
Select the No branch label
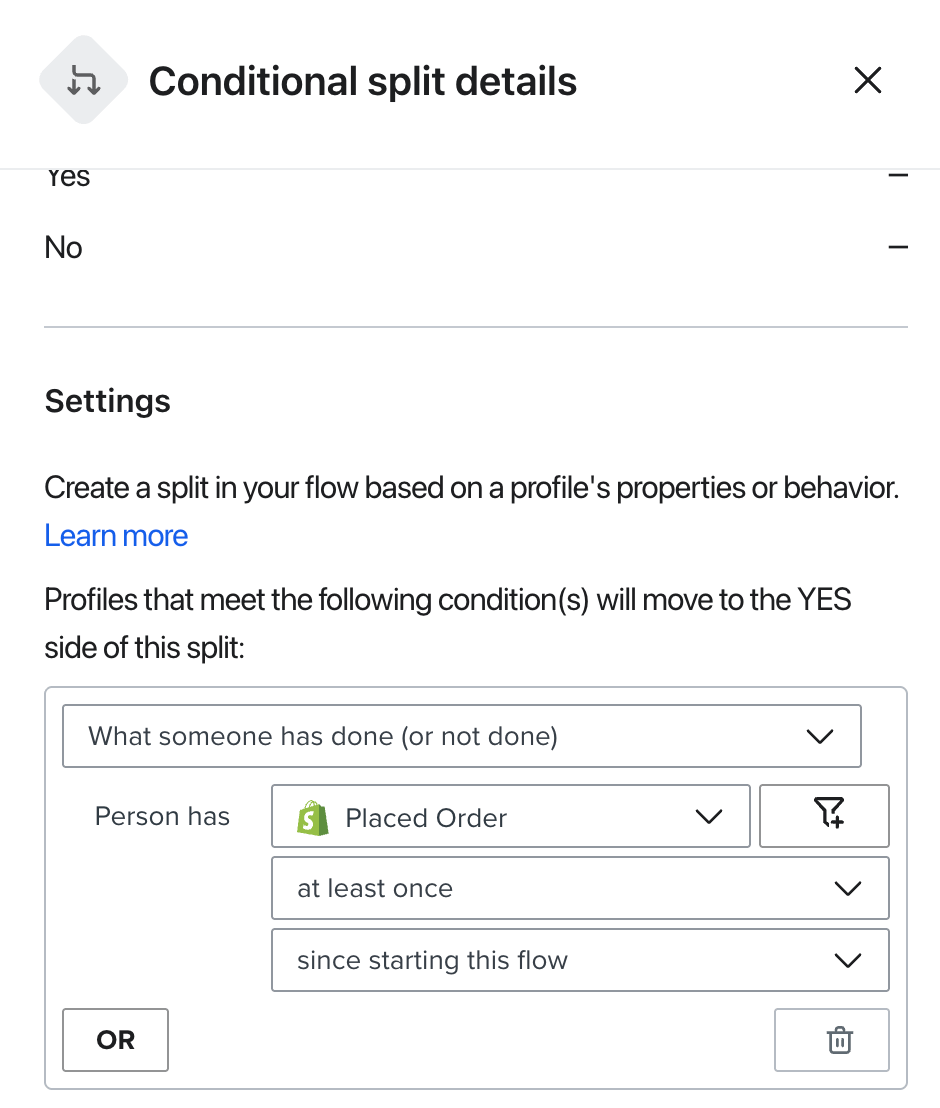coord(64,247)
